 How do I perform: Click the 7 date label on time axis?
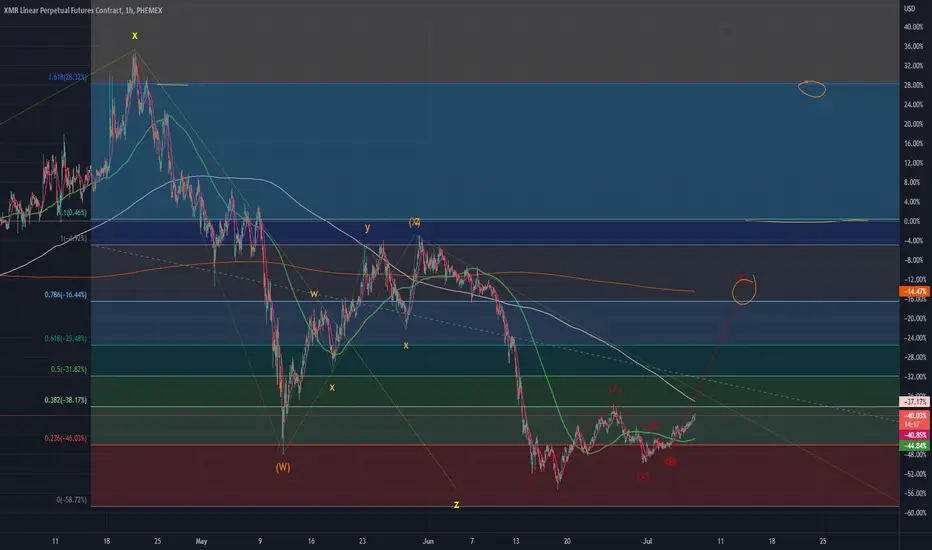[472, 541]
